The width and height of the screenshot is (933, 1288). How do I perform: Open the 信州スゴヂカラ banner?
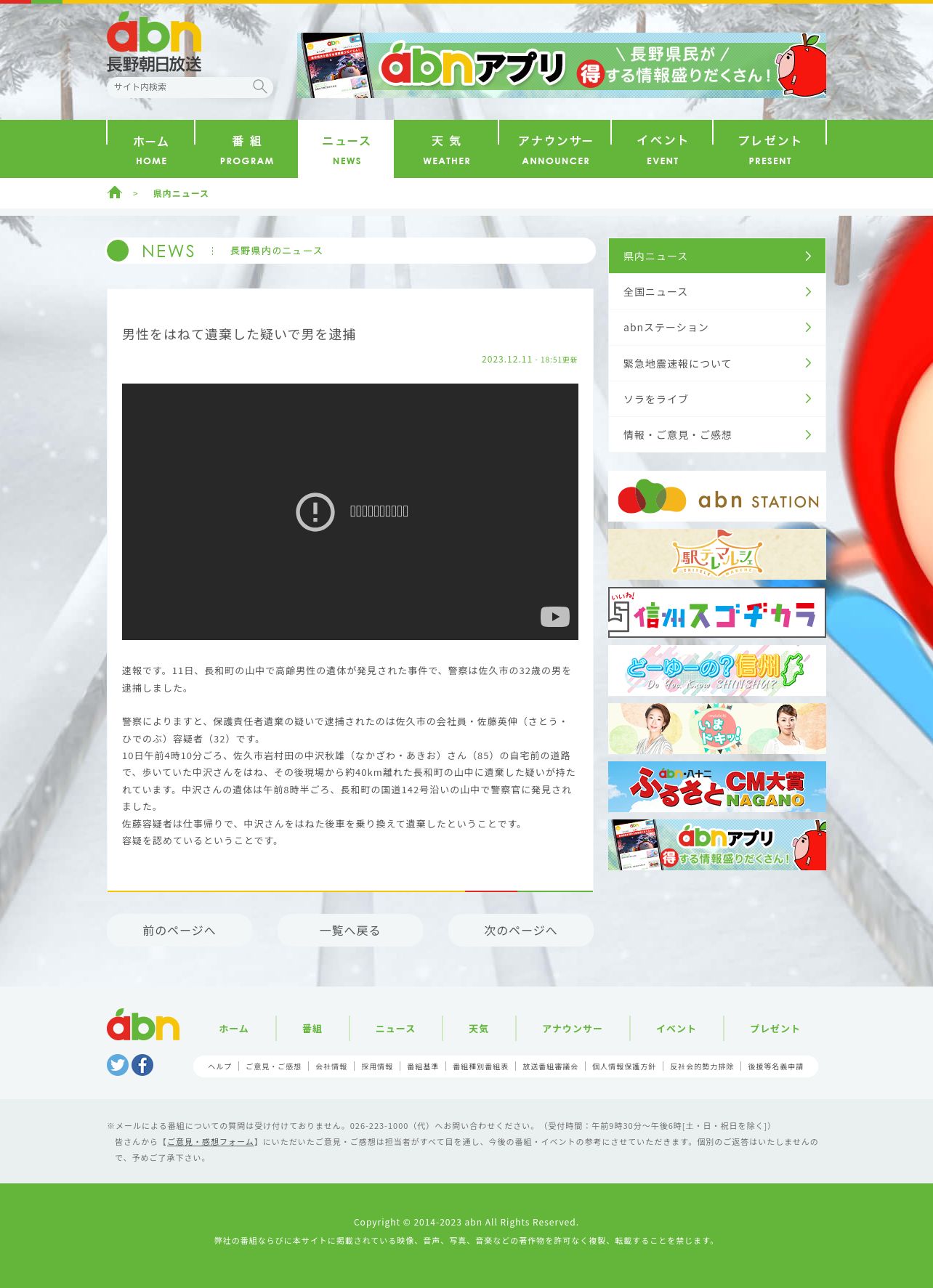(x=717, y=612)
